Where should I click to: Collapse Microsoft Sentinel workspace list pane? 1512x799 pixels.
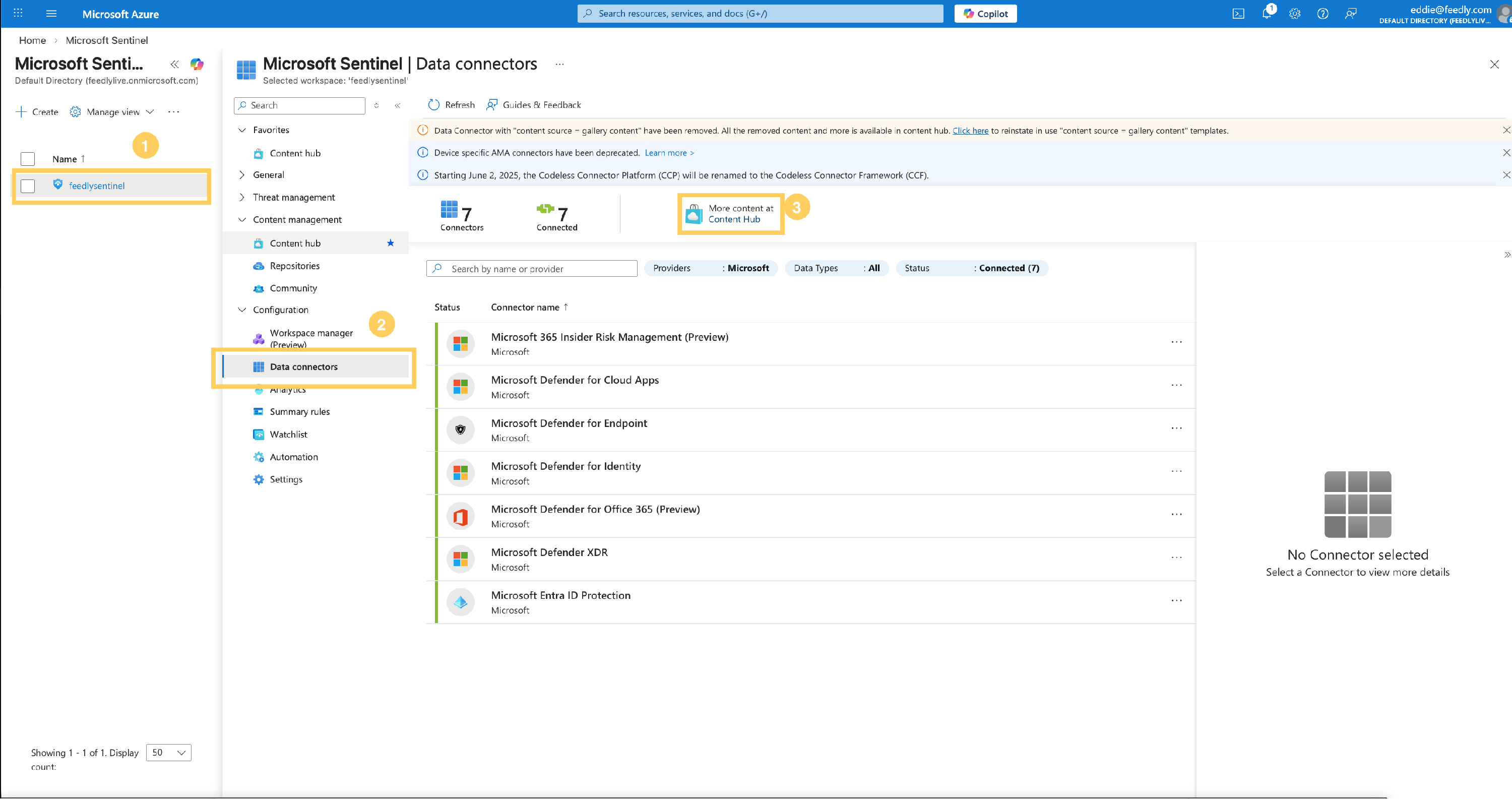(x=174, y=64)
